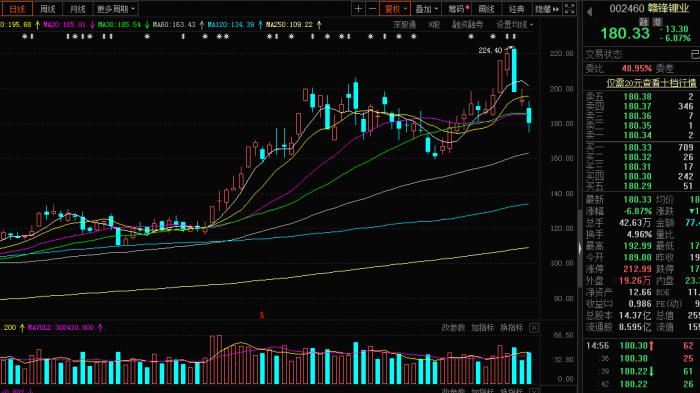Click the 买一 180.33 bid row
Image resolution: width=700 pixels, height=393 pixels.
[641, 147]
